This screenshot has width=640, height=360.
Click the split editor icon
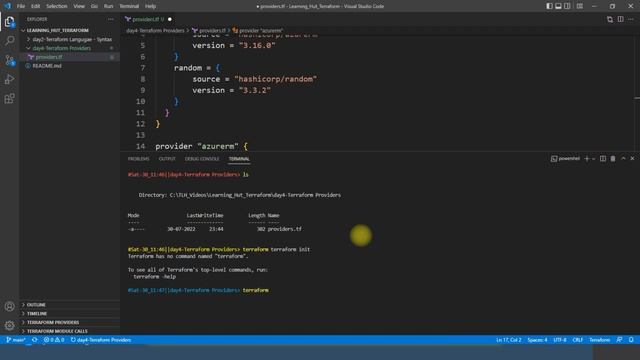[620, 19]
